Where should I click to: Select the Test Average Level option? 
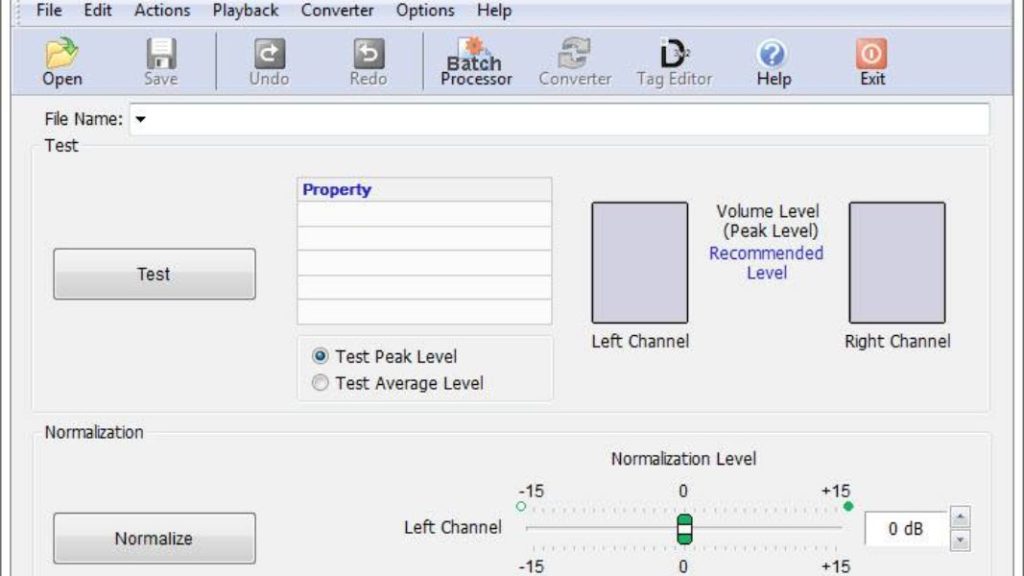(321, 383)
